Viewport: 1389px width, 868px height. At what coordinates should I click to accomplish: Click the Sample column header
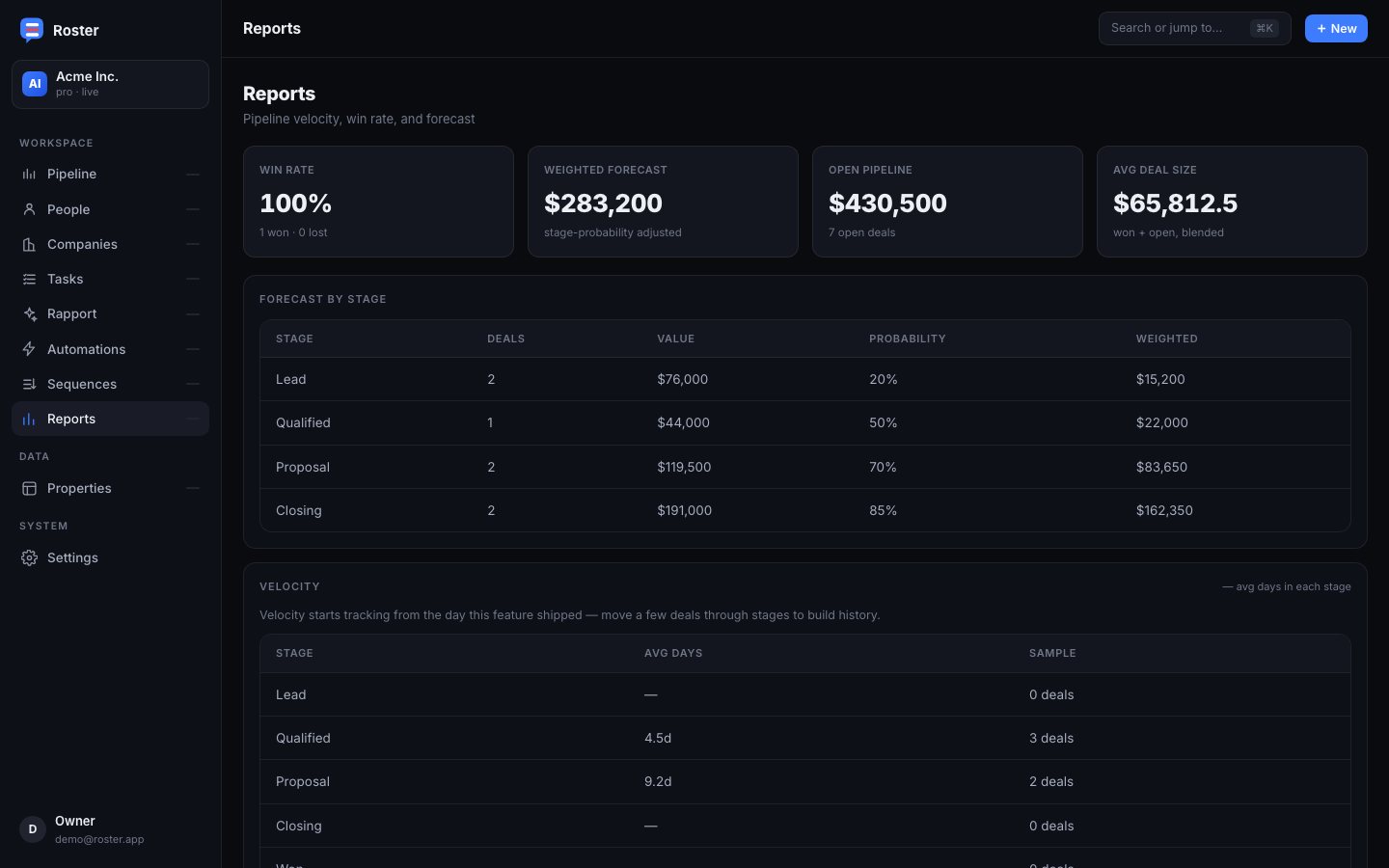click(x=1052, y=653)
